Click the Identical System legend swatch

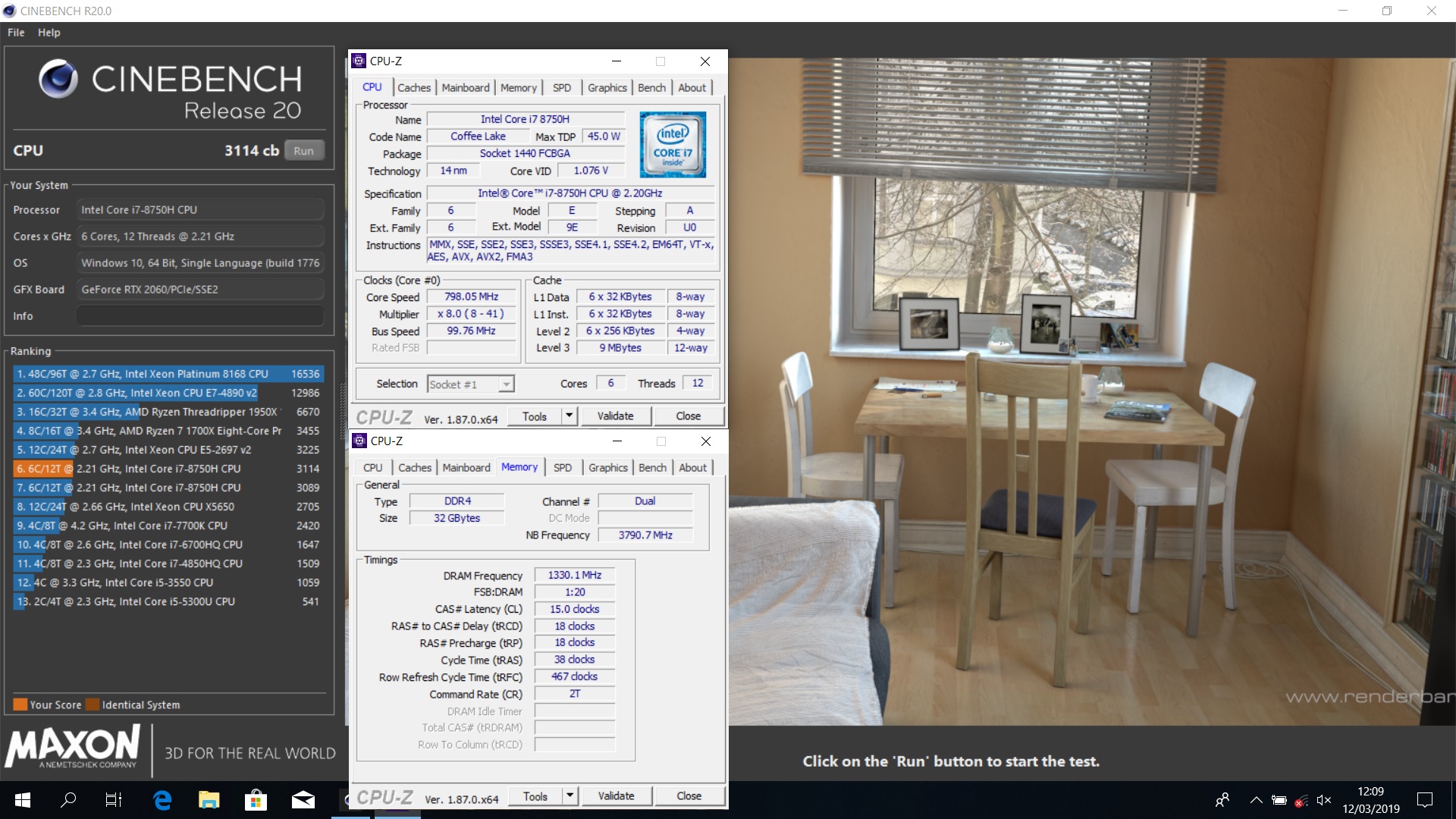pos(93,704)
